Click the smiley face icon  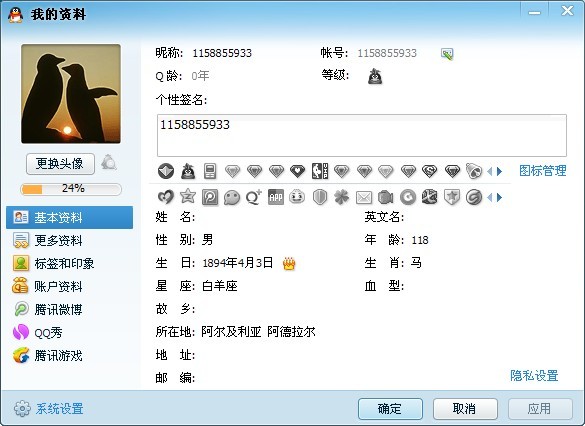click(297, 197)
